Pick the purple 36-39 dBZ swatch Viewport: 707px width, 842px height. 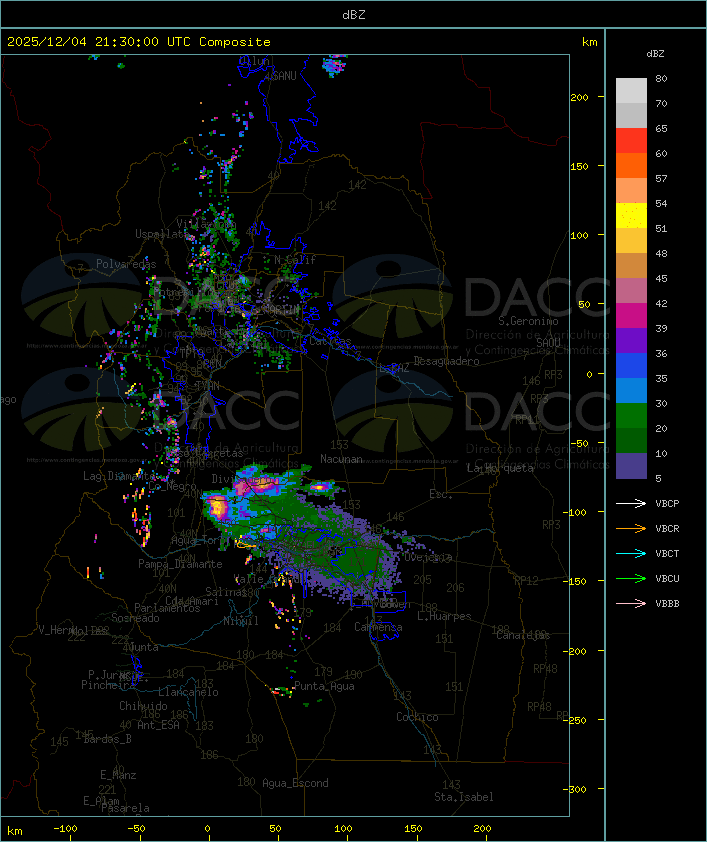631,340
